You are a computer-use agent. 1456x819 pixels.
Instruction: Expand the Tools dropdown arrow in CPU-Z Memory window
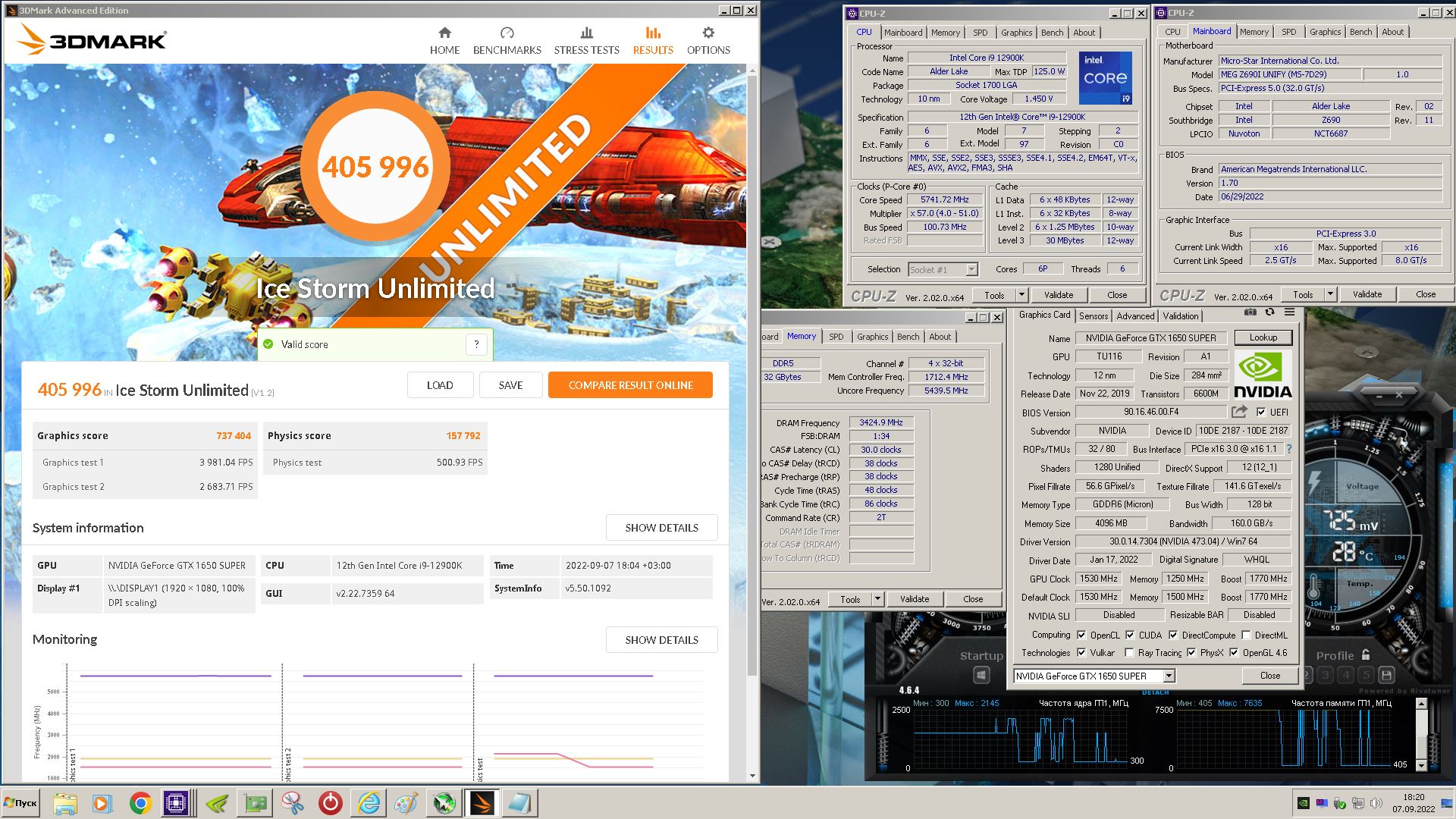click(x=877, y=599)
